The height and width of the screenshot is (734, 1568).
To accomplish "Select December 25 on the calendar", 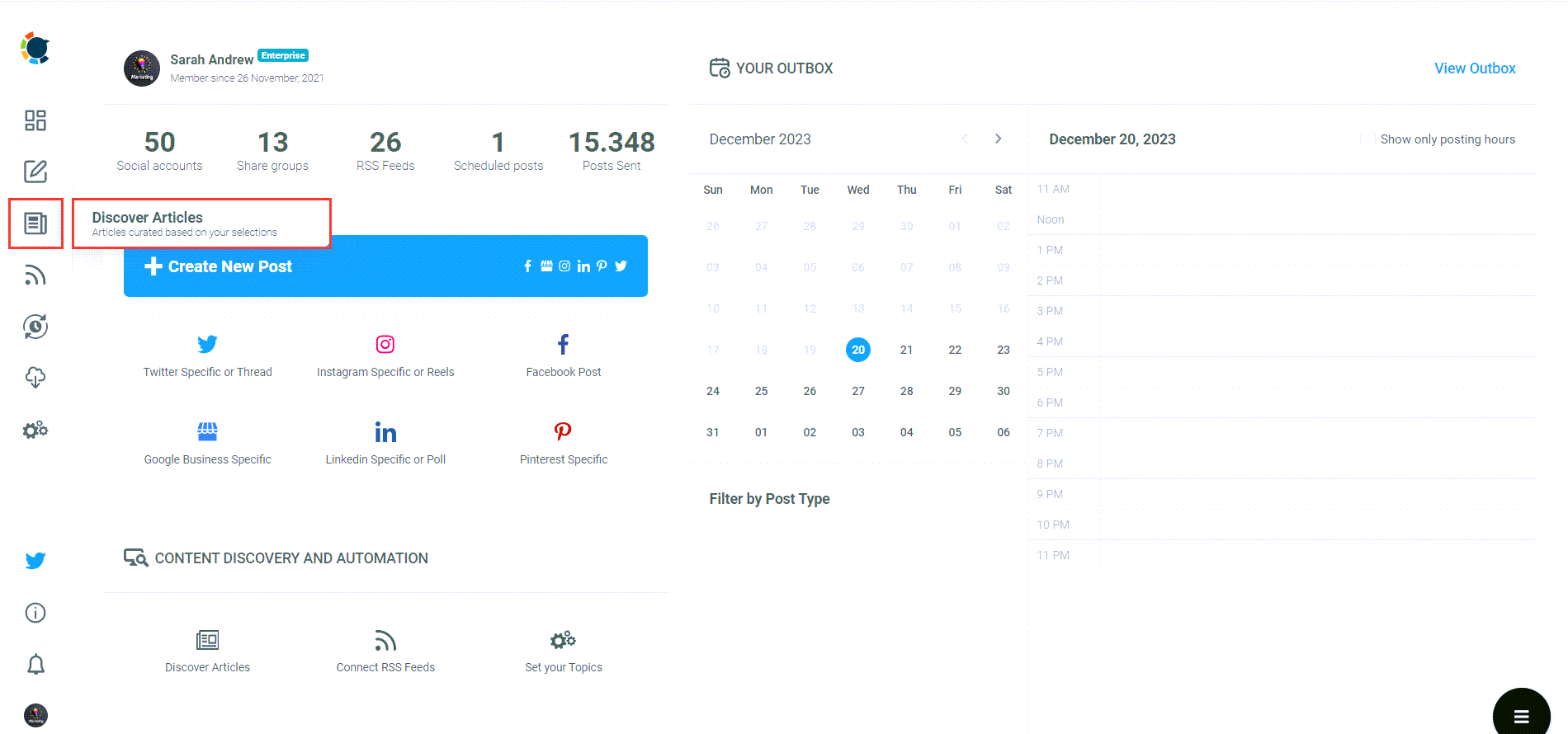I will pos(761,391).
